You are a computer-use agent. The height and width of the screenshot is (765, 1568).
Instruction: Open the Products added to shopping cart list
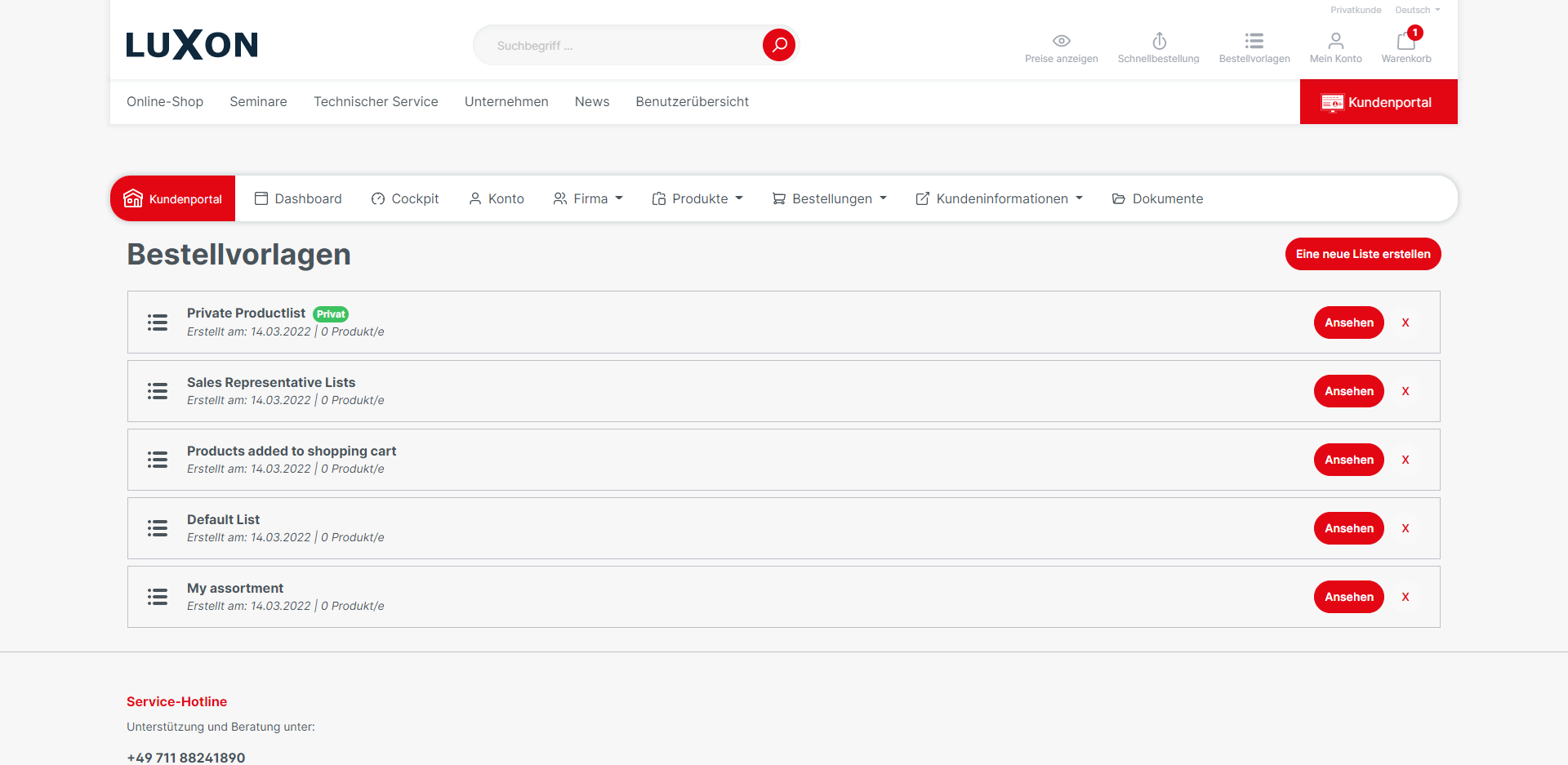coord(1348,460)
